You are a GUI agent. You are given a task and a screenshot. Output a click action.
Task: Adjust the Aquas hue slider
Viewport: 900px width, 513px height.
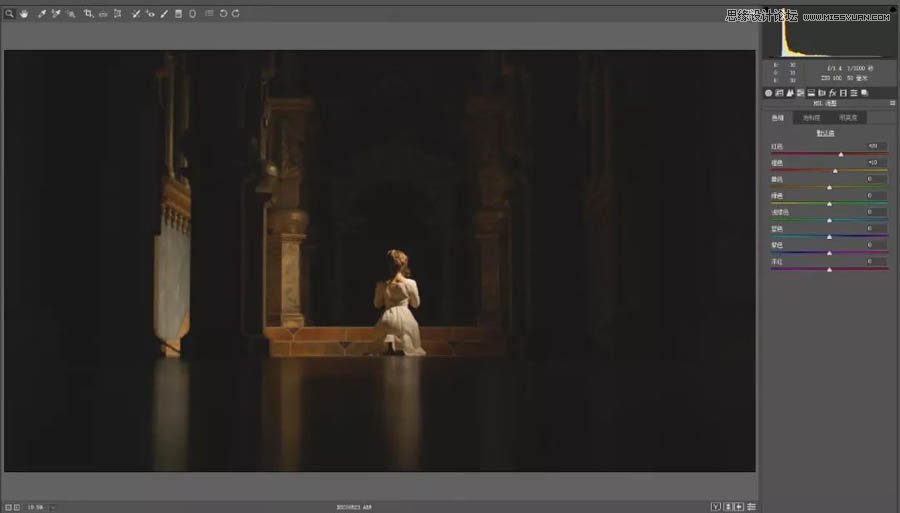829,220
